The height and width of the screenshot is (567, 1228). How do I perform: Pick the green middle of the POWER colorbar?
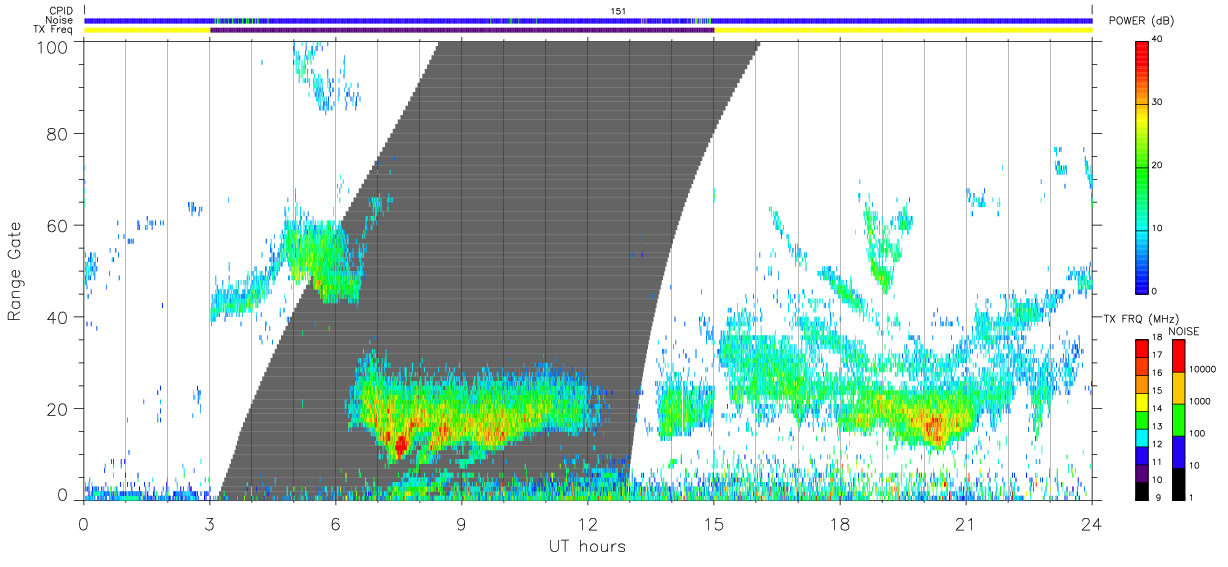1141,166
